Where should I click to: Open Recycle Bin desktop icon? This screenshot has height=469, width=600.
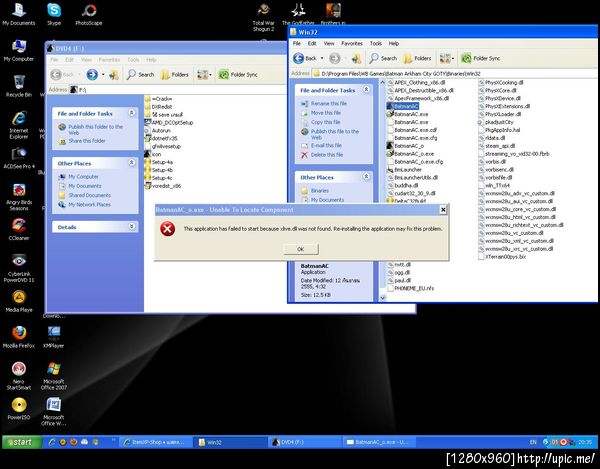click(19, 86)
